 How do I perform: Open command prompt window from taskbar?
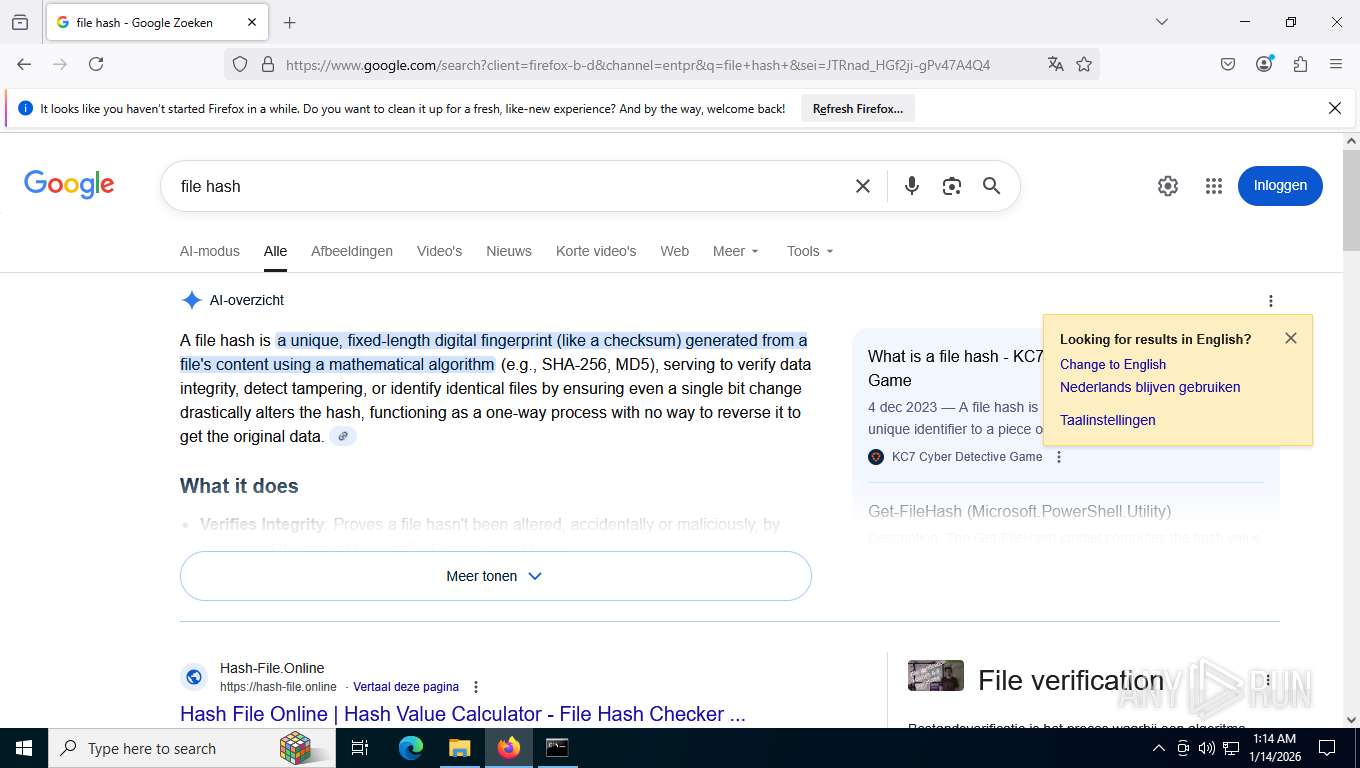tap(557, 748)
